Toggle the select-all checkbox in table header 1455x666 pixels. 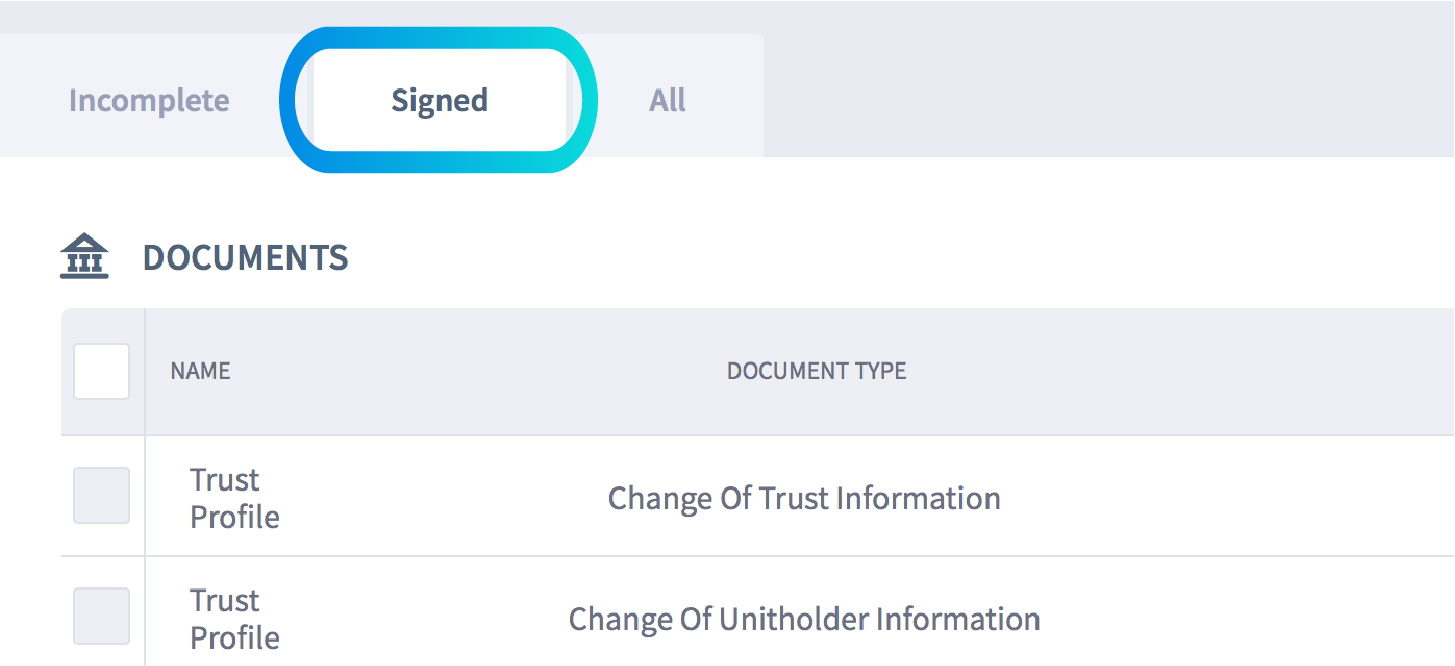tap(101, 371)
